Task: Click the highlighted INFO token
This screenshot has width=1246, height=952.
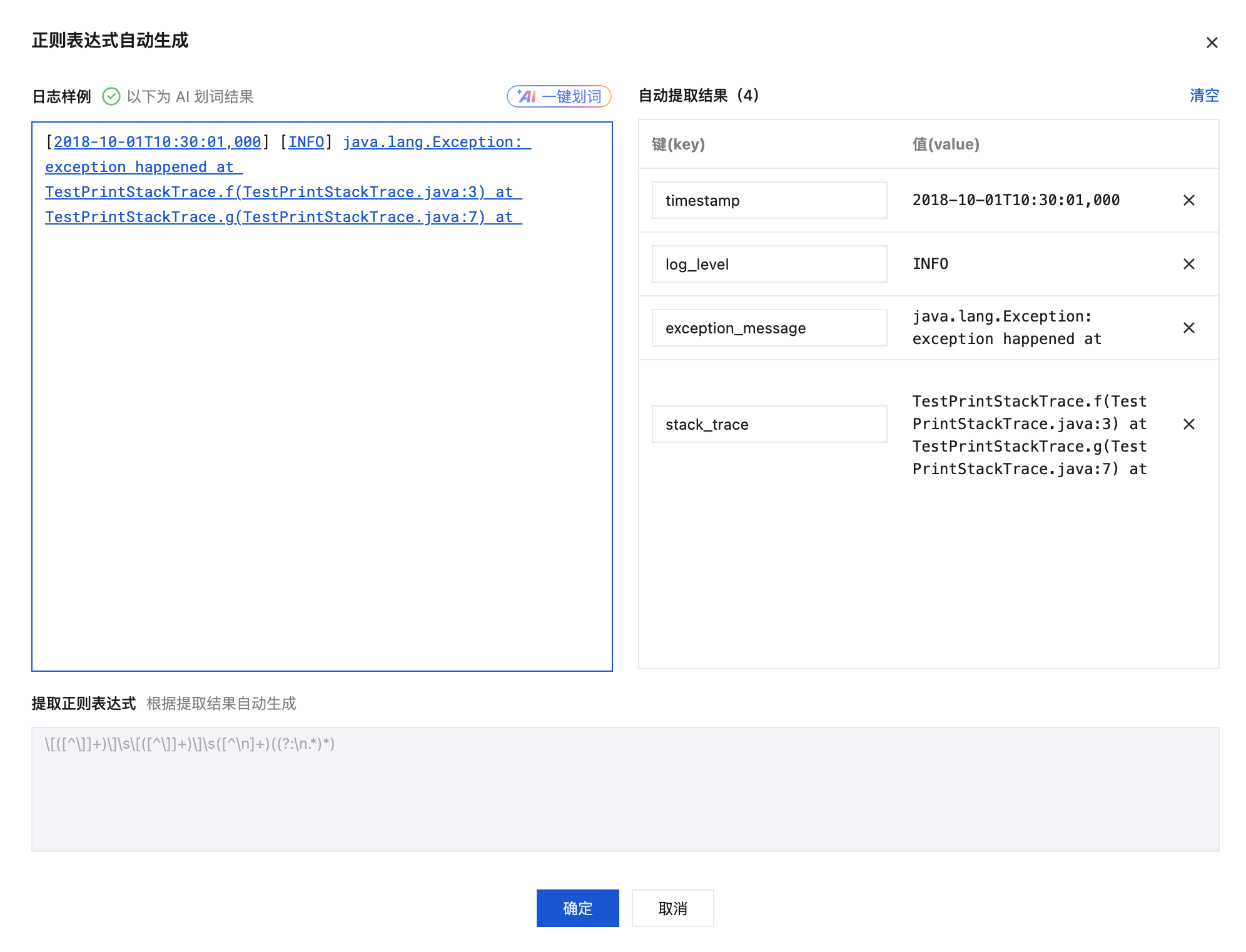Action: pyautogui.click(x=306, y=142)
